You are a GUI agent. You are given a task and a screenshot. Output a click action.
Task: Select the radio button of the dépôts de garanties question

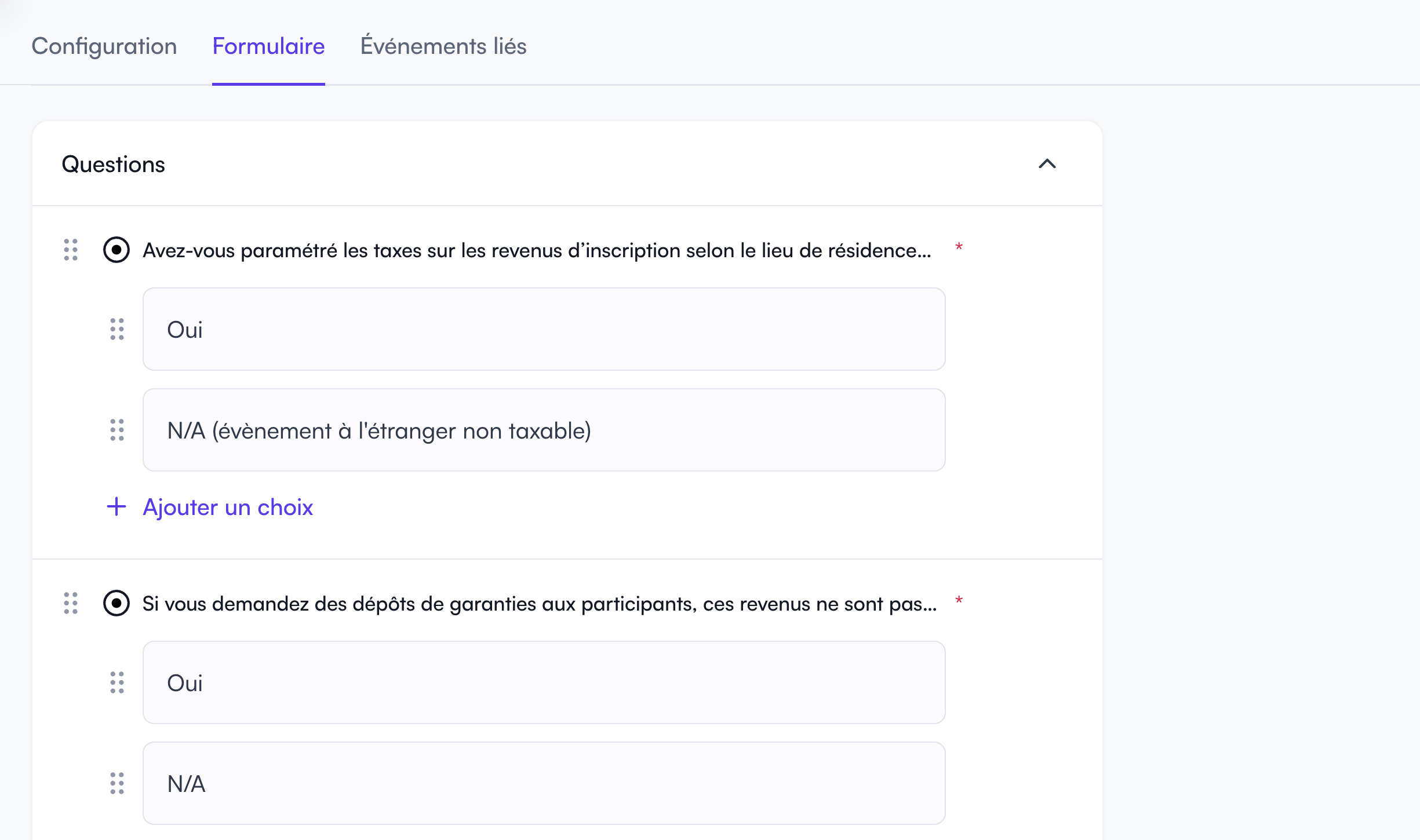(116, 603)
